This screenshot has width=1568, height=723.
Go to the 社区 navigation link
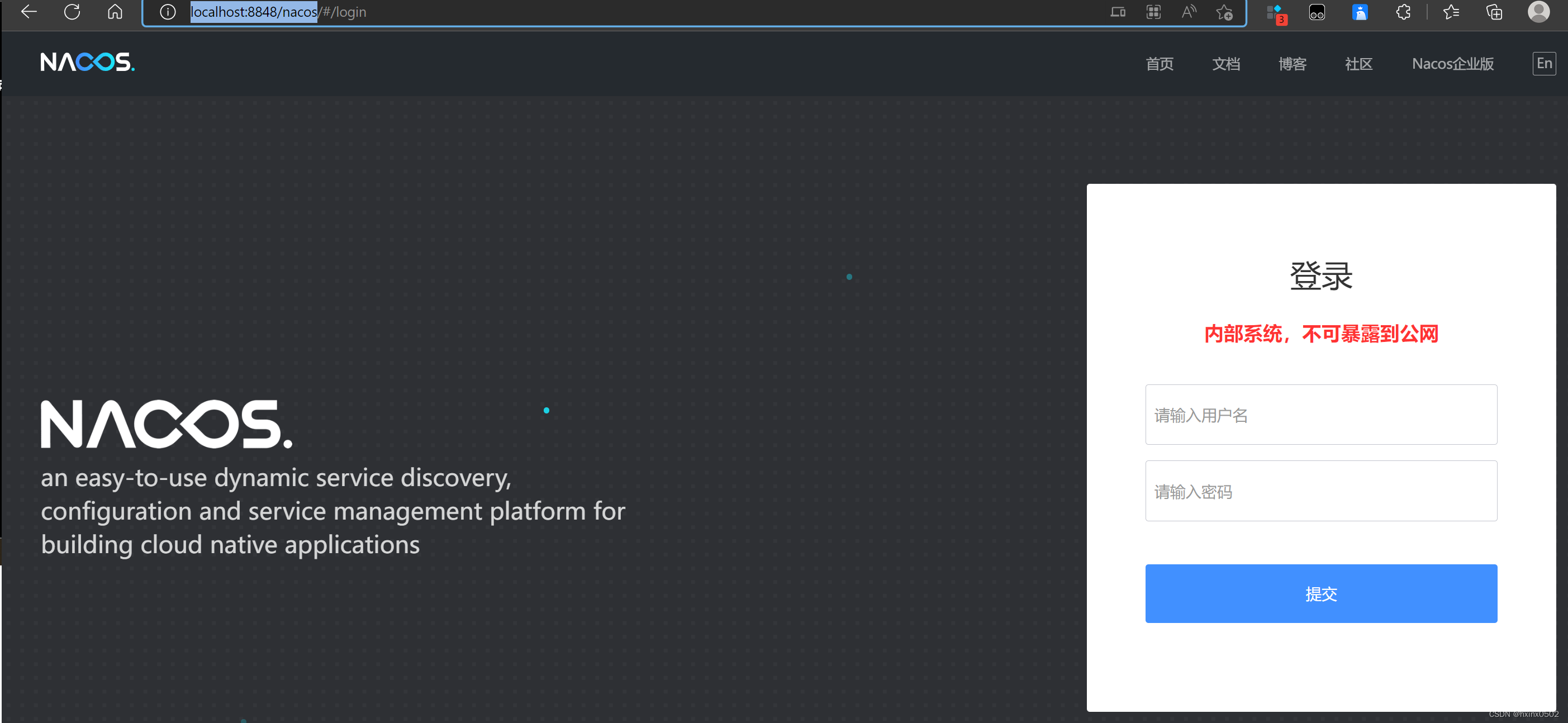tap(1358, 64)
